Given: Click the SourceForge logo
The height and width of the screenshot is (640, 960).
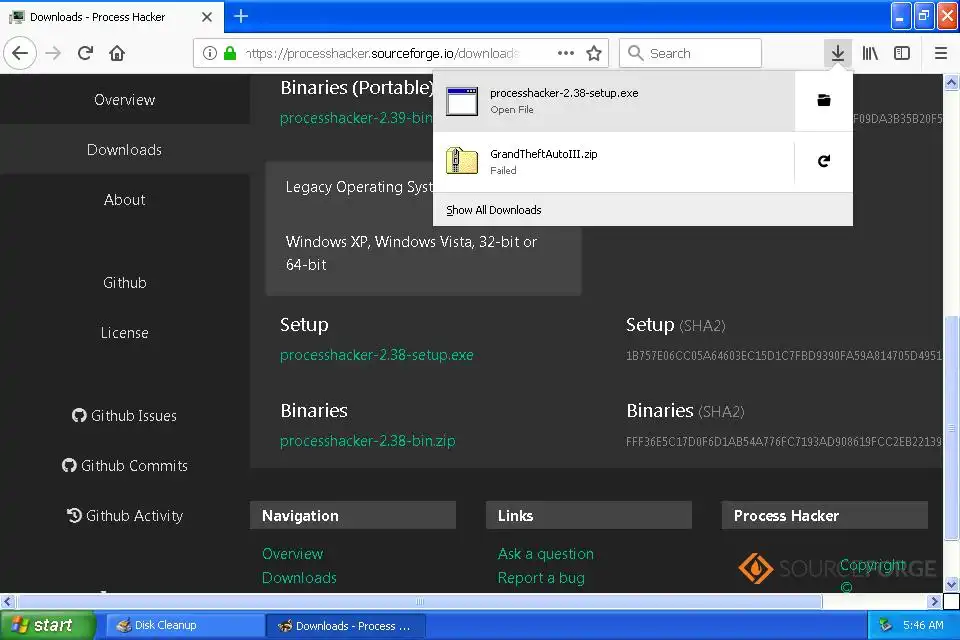Looking at the screenshot, I should (x=837, y=568).
